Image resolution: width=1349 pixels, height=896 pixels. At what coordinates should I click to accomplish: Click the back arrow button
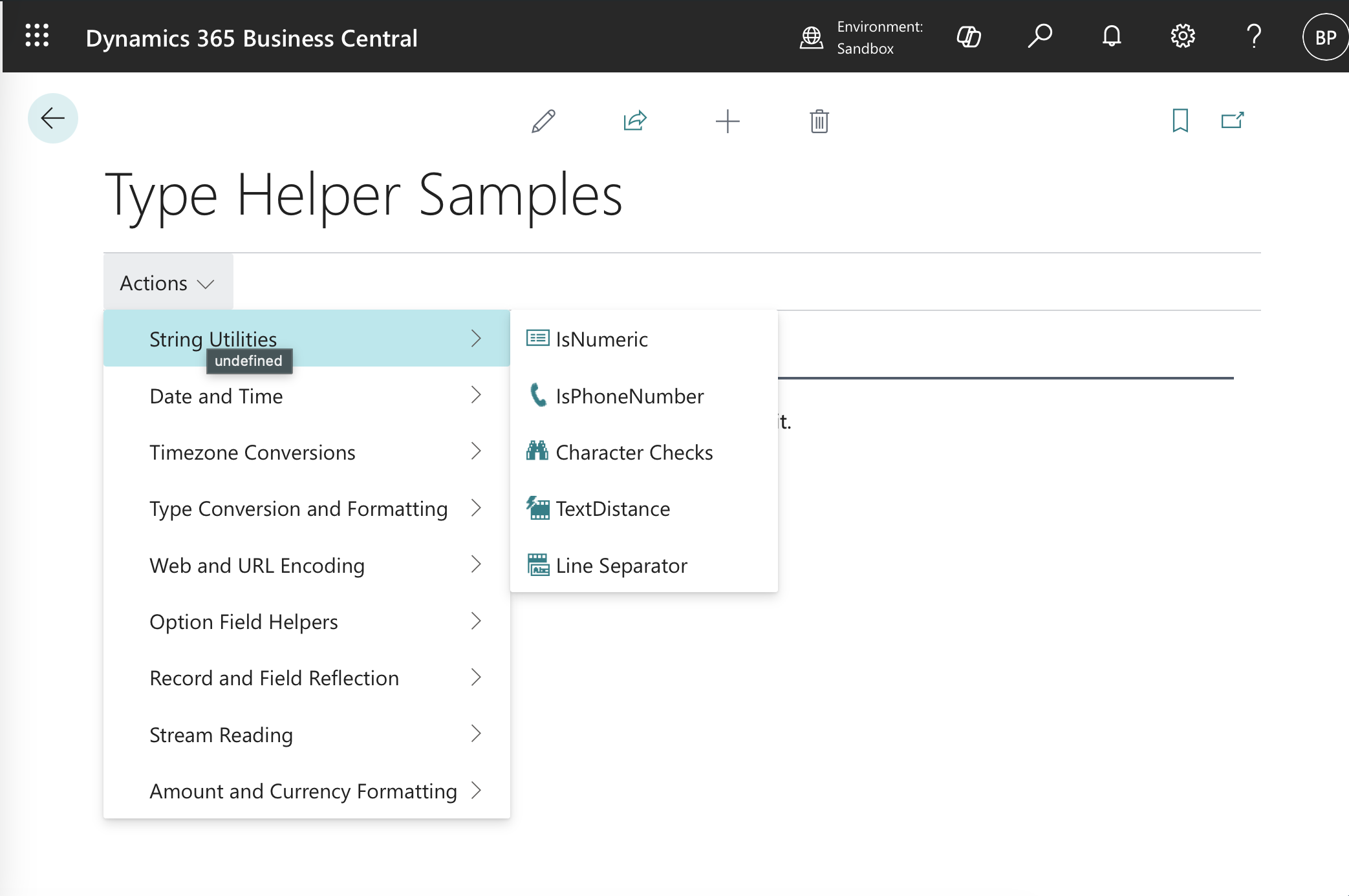53,118
